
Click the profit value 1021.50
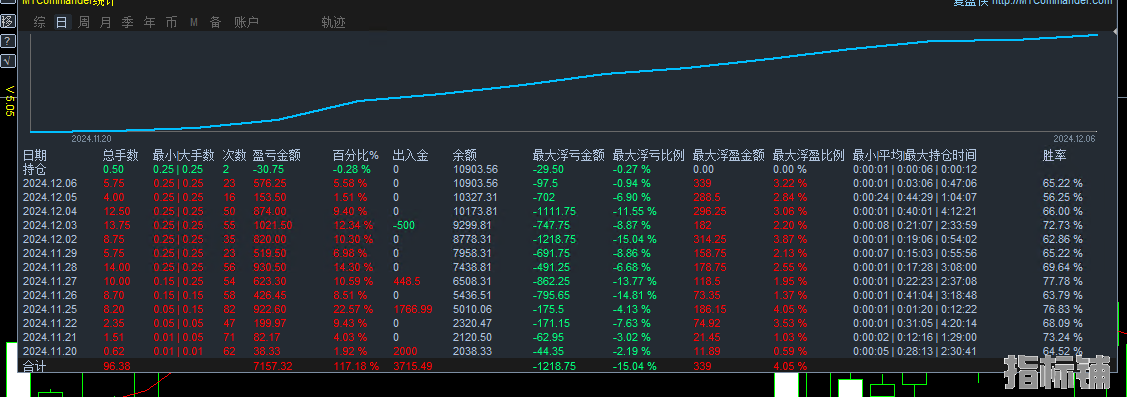(x=273, y=225)
